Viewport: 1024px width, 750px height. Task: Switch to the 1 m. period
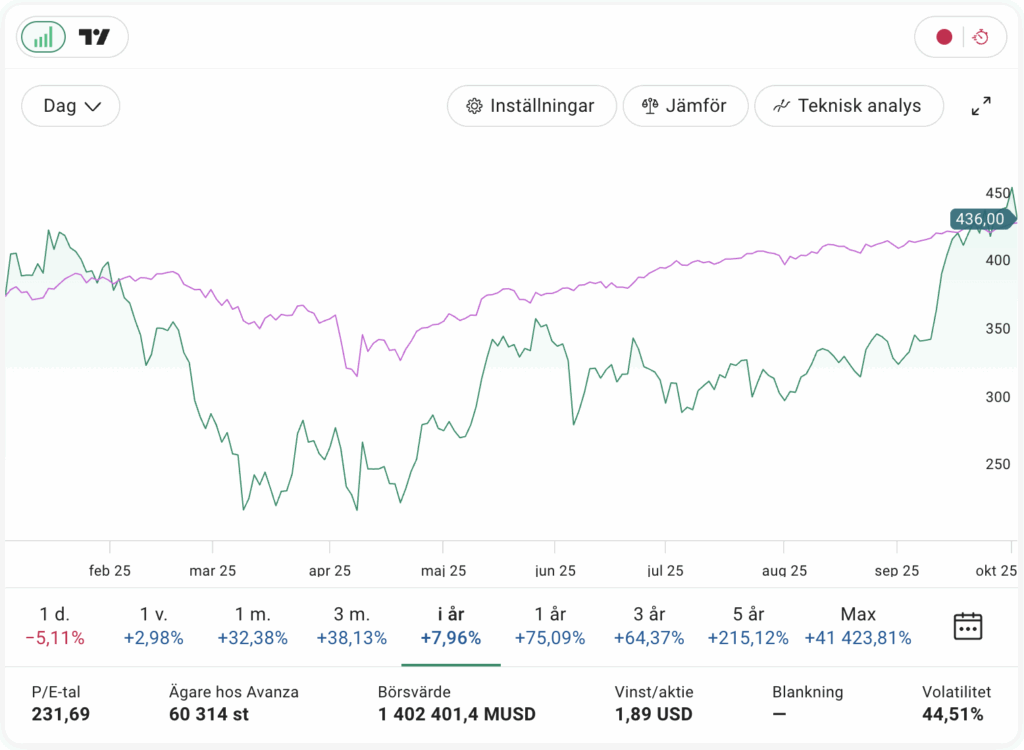(255, 626)
